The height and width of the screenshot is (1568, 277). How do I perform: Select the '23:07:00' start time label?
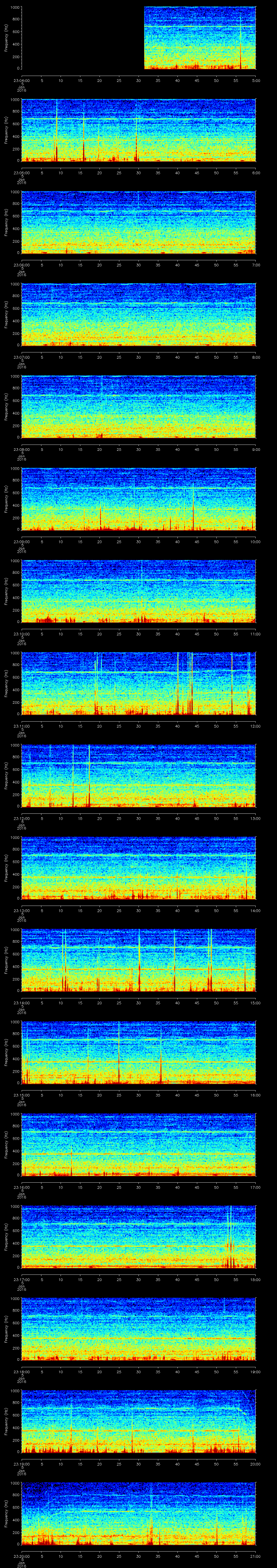(x=22, y=357)
